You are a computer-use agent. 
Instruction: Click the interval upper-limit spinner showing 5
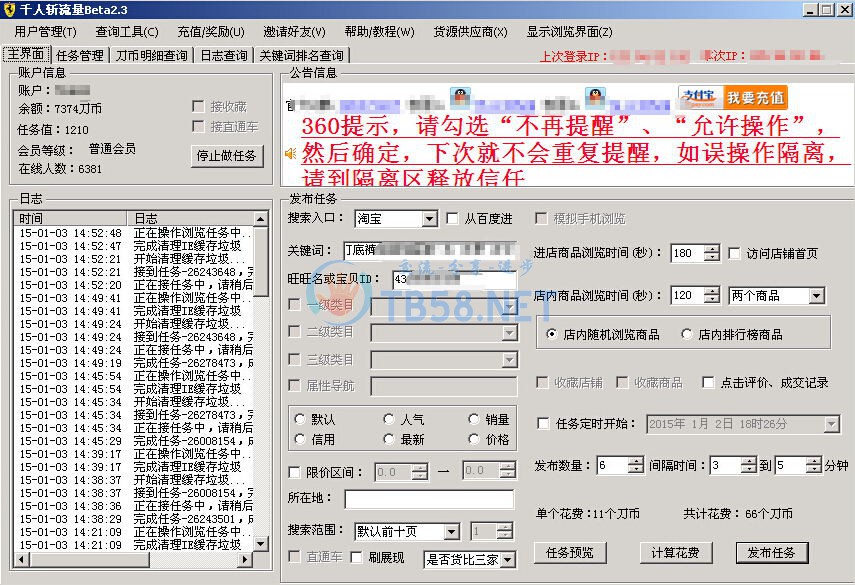(798, 466)
